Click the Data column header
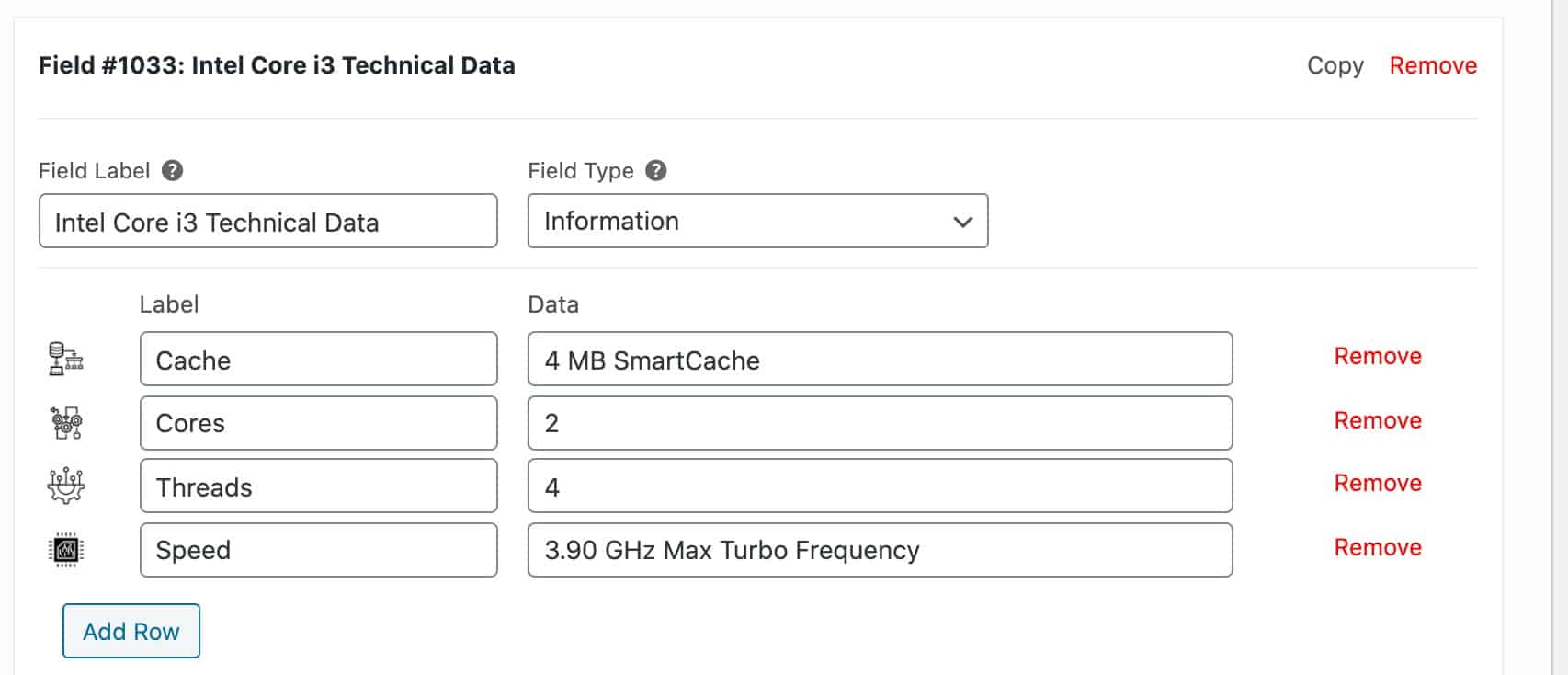The height and width of the screenshot is (675, 1568). [553, 304]
